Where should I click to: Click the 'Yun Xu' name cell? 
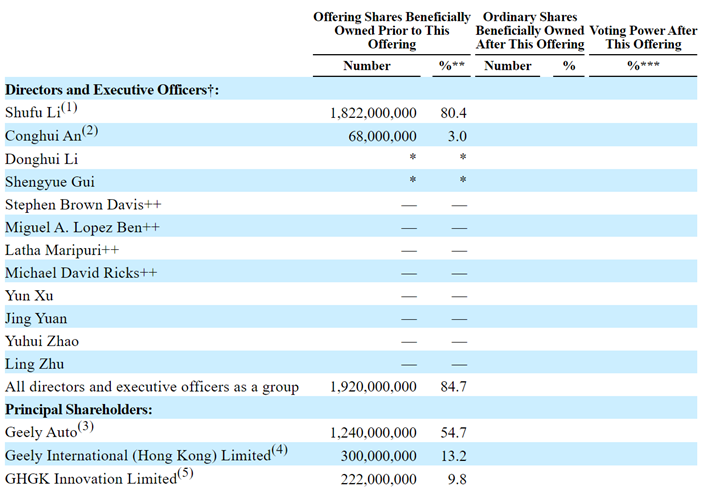pyautogui.click(x=29, y=295)
